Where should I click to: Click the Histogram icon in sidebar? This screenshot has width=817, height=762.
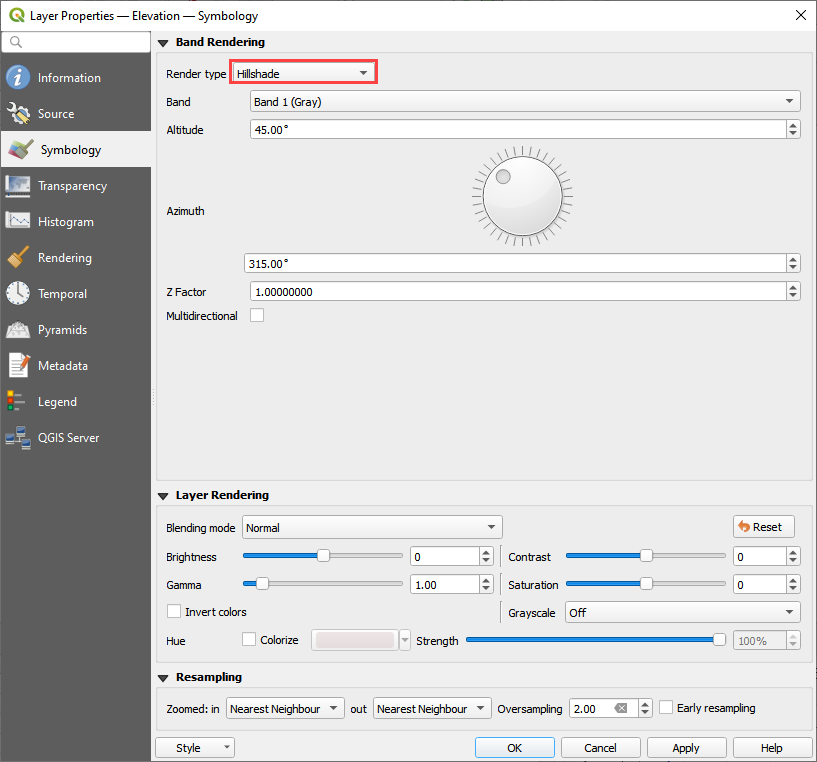coord(18,222)
